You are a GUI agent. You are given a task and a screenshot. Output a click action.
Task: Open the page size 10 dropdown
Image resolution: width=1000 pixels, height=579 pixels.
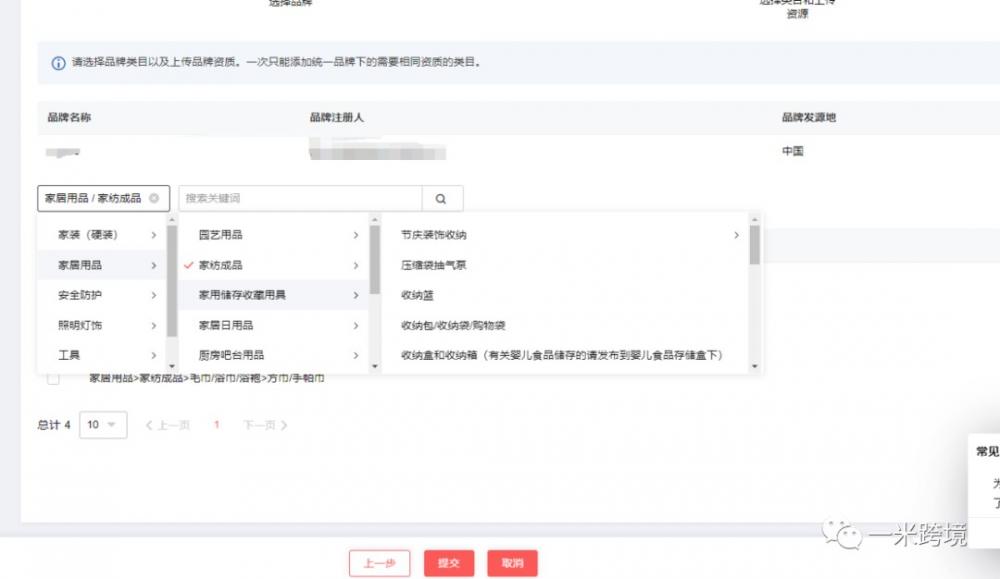point(102,425)
